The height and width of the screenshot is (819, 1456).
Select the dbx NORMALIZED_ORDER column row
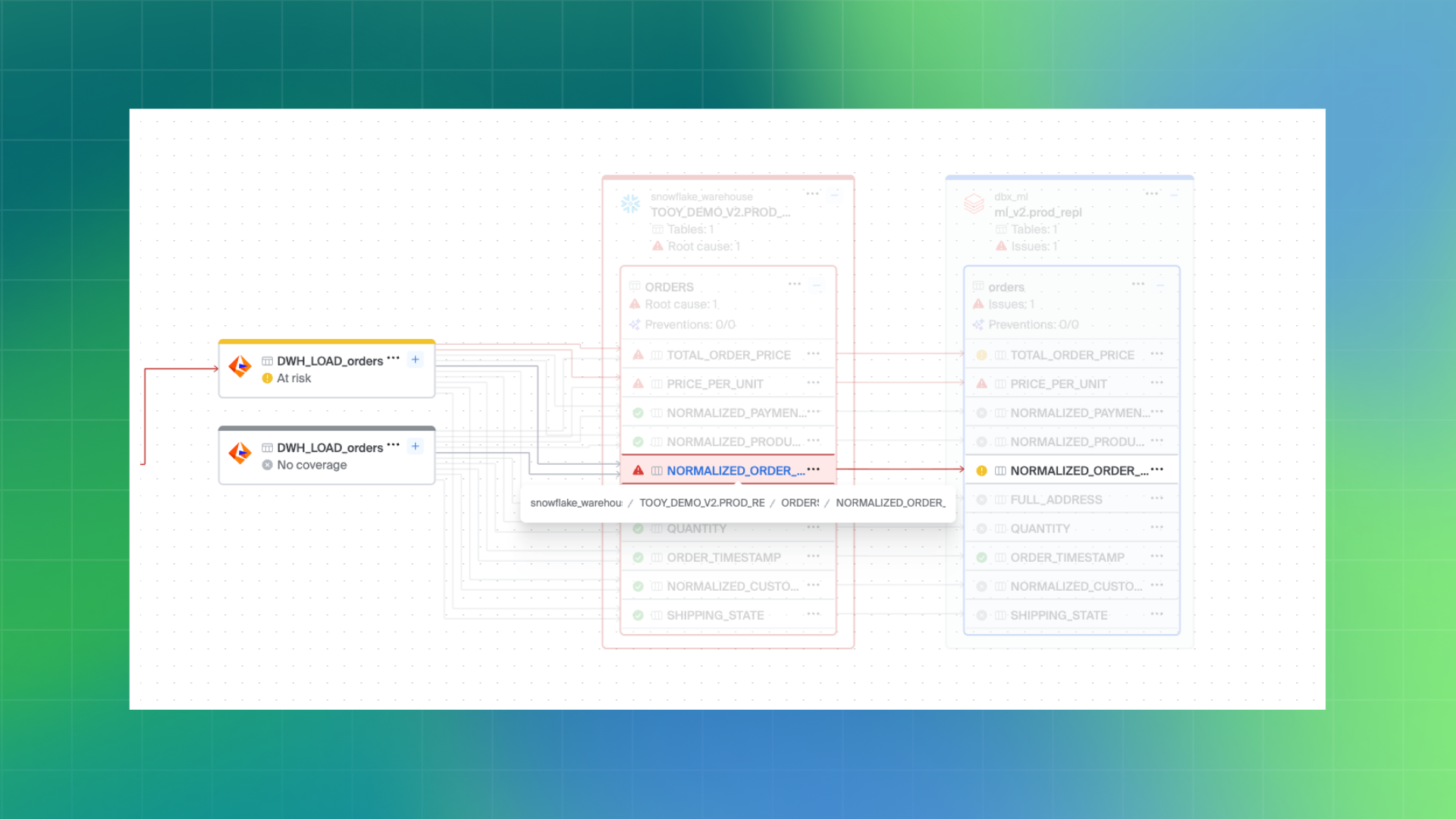tap(1072, 471)
